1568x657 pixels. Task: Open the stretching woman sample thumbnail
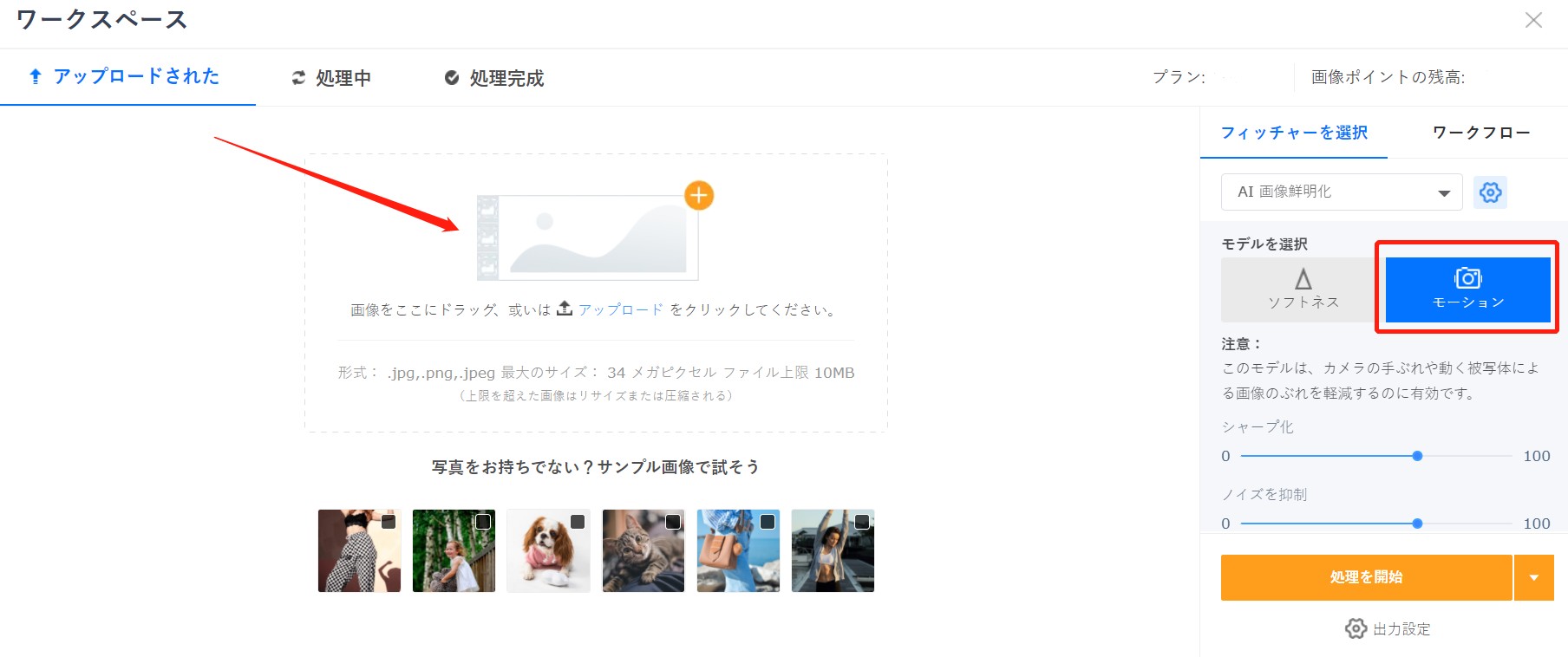pos(833,551)
